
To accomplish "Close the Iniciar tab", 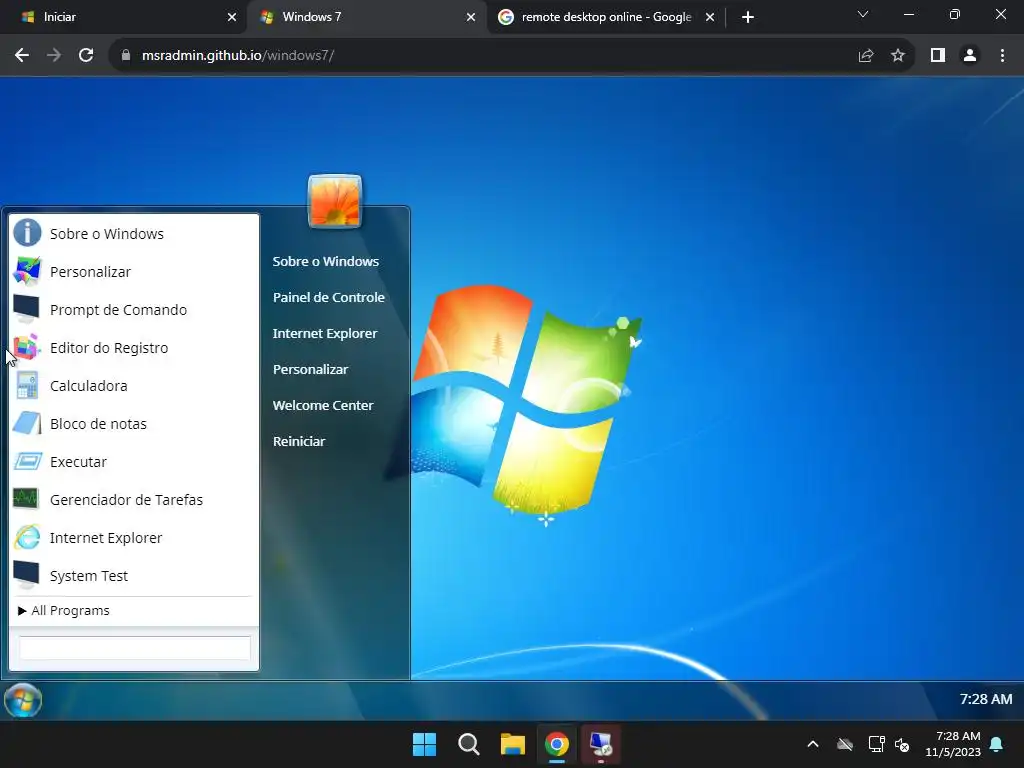I will [x=232, y=17].
